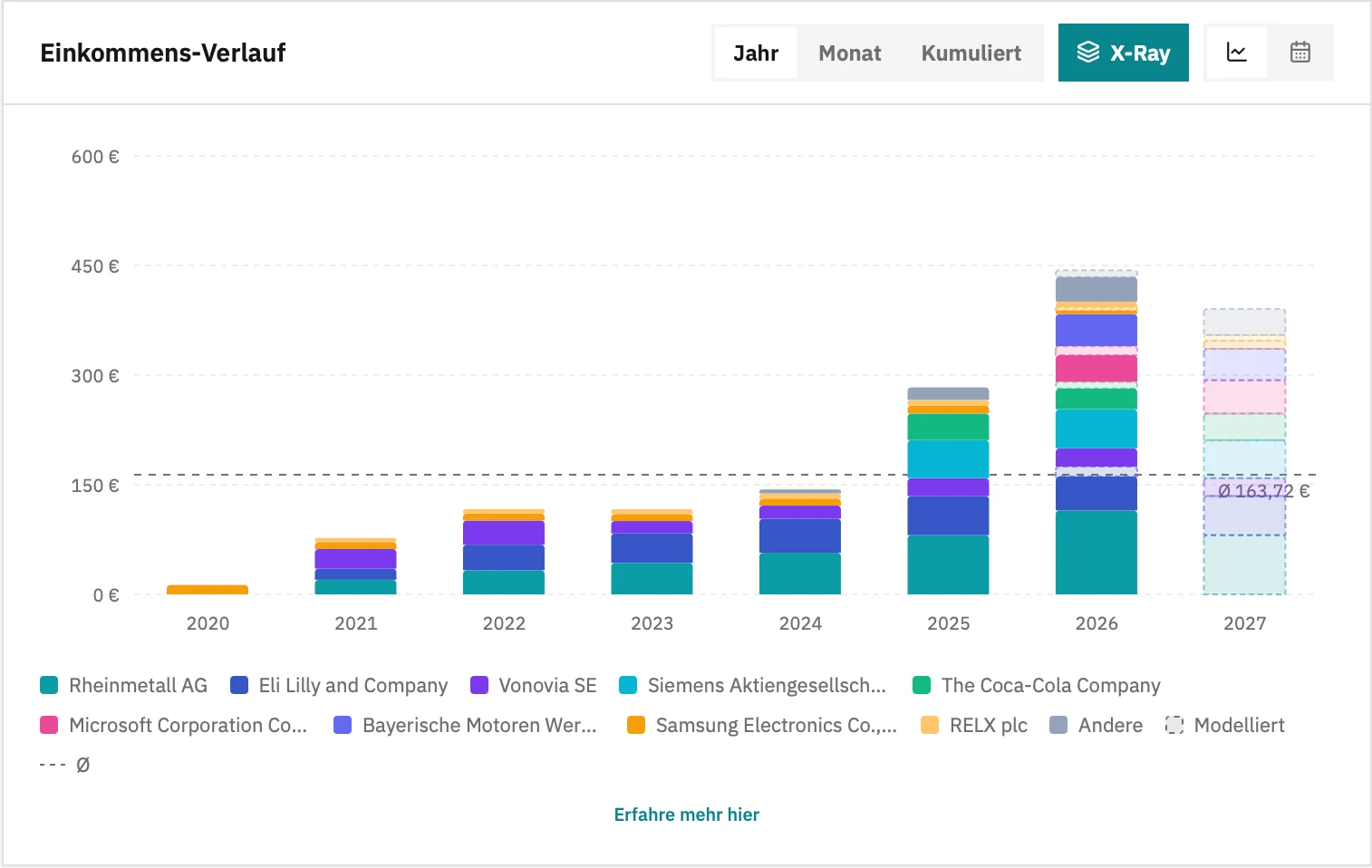This screenshot has width=1372, height=868.
Task: Click the 2024 stacked bar
Action: (800, 542)
